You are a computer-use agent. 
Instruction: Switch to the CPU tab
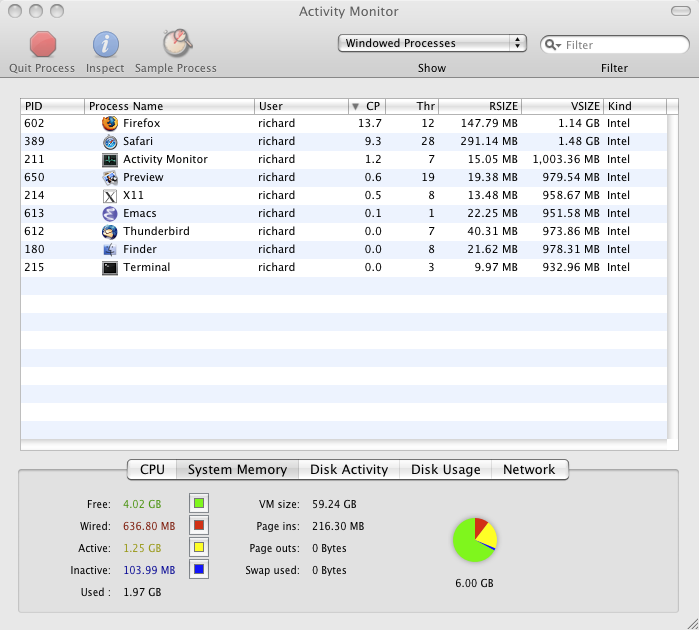pos(152,469)
